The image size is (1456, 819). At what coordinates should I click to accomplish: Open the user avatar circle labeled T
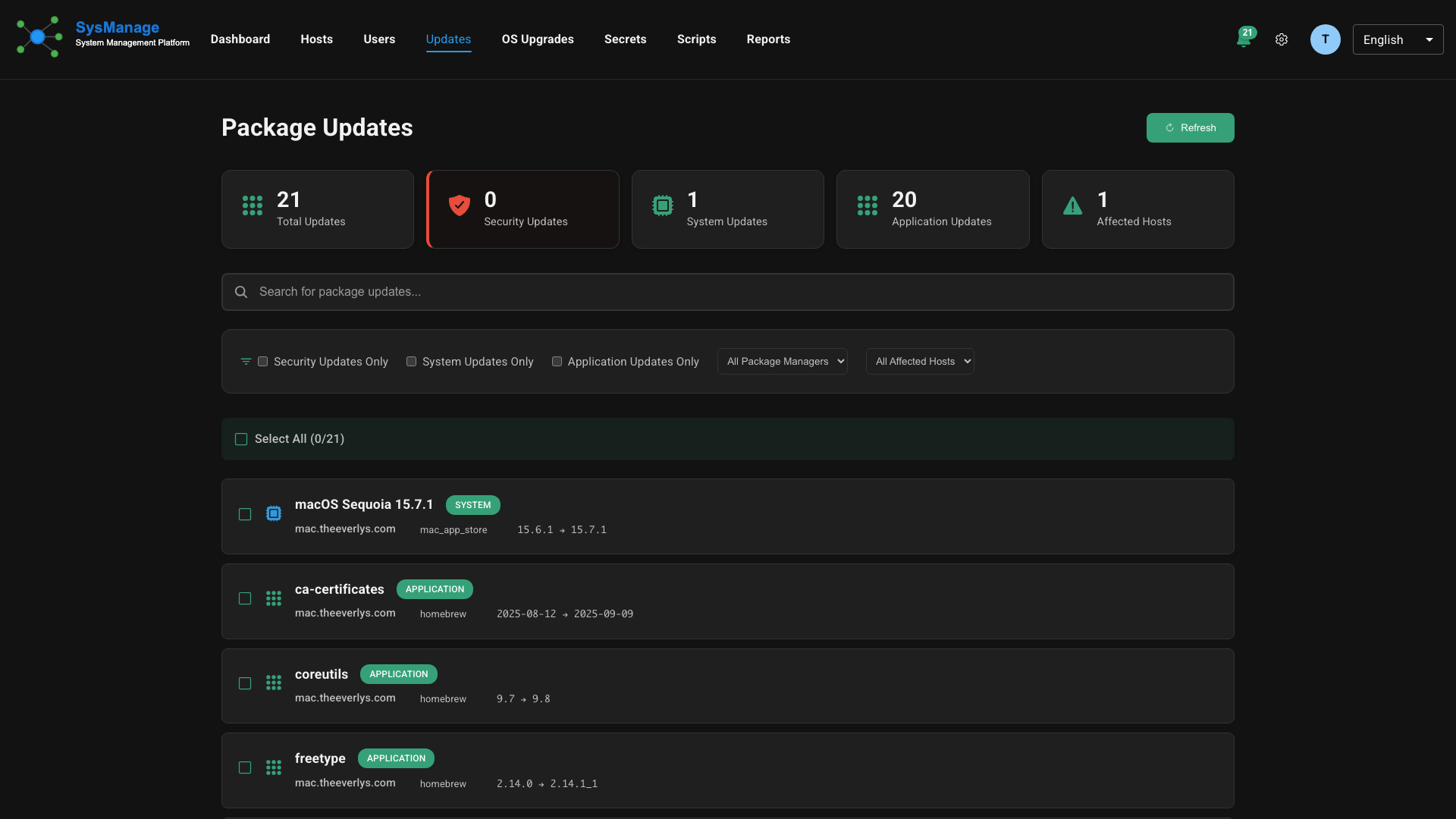point(1325,39)
